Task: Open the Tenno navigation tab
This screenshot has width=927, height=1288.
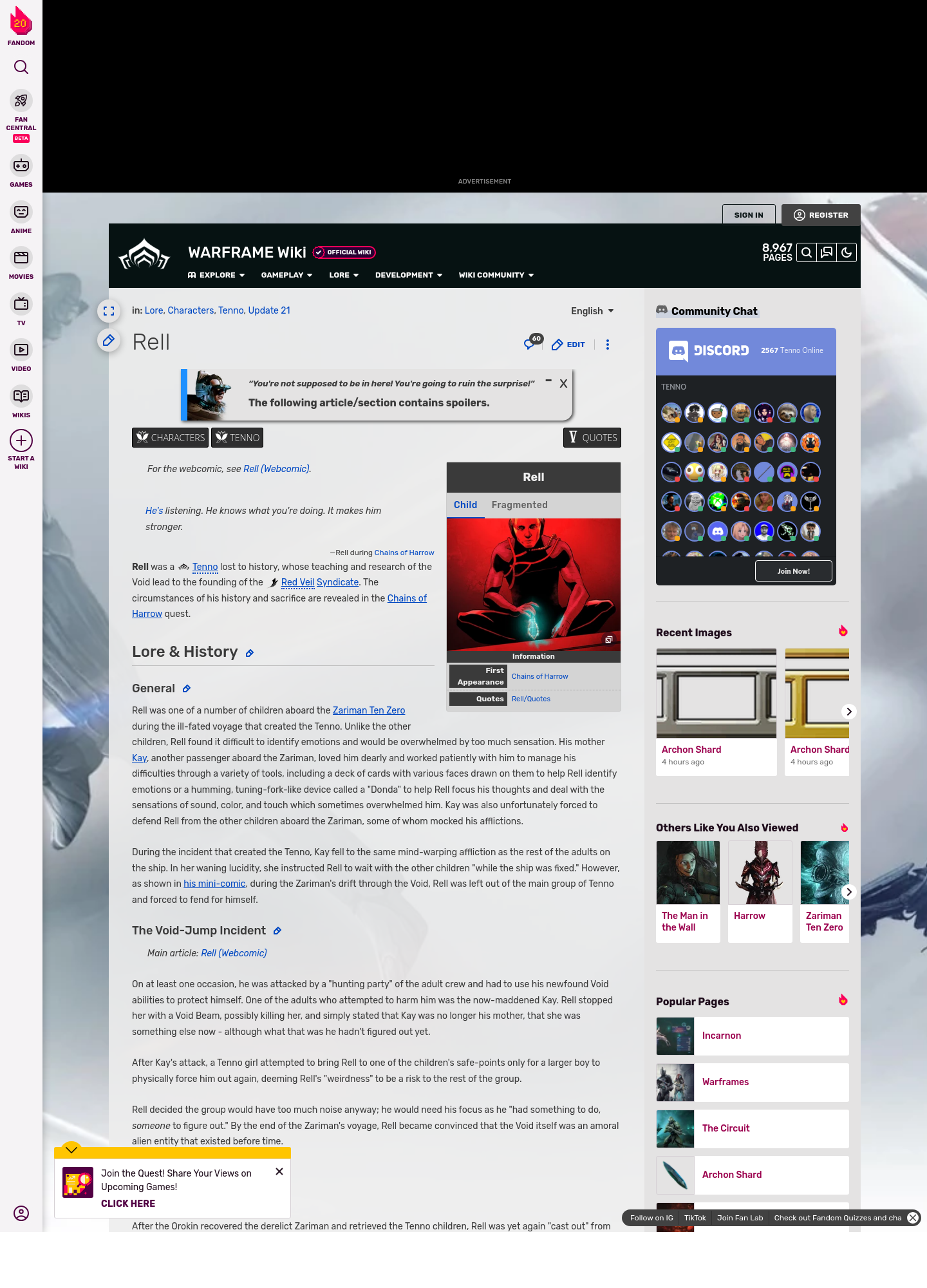Action: click(237, 438)
